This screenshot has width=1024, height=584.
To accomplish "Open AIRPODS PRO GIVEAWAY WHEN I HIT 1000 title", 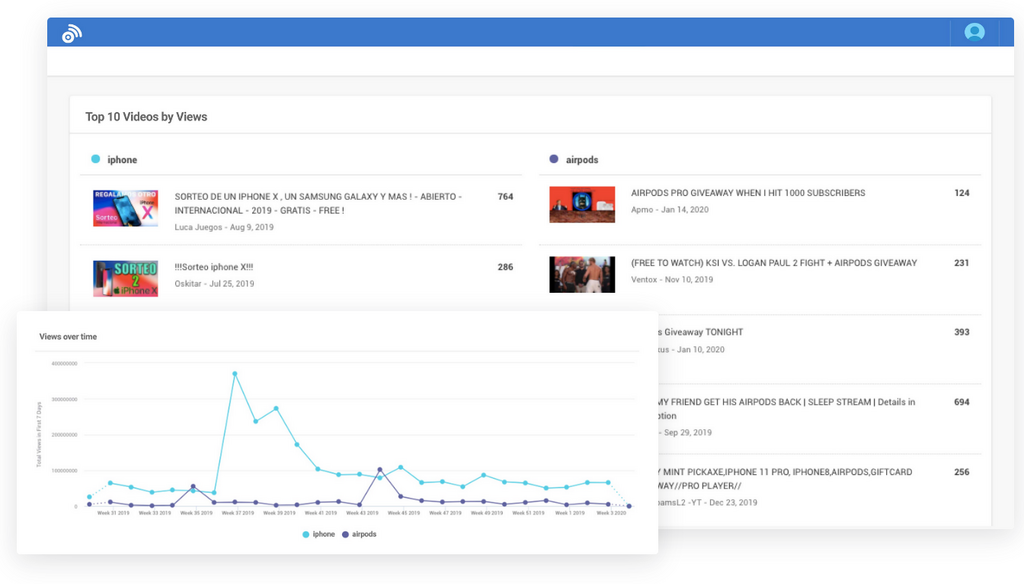I will [748, 193].
